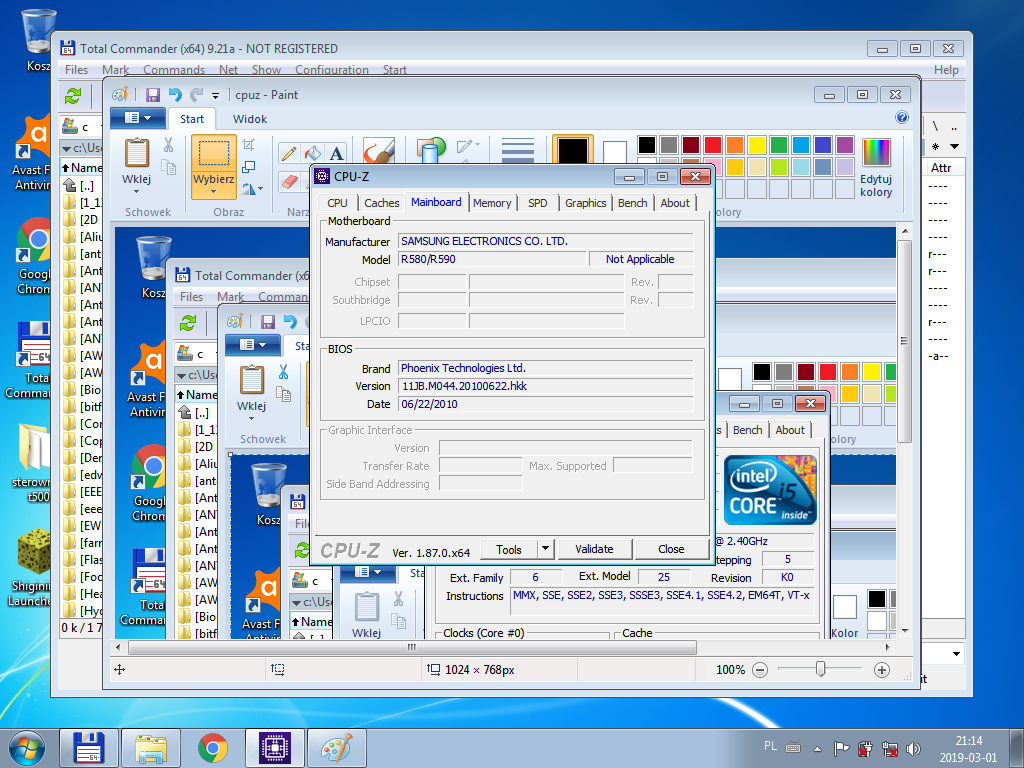Click the taskbar clock showing 21:14
1024x768 pixels.
point(968,748)
